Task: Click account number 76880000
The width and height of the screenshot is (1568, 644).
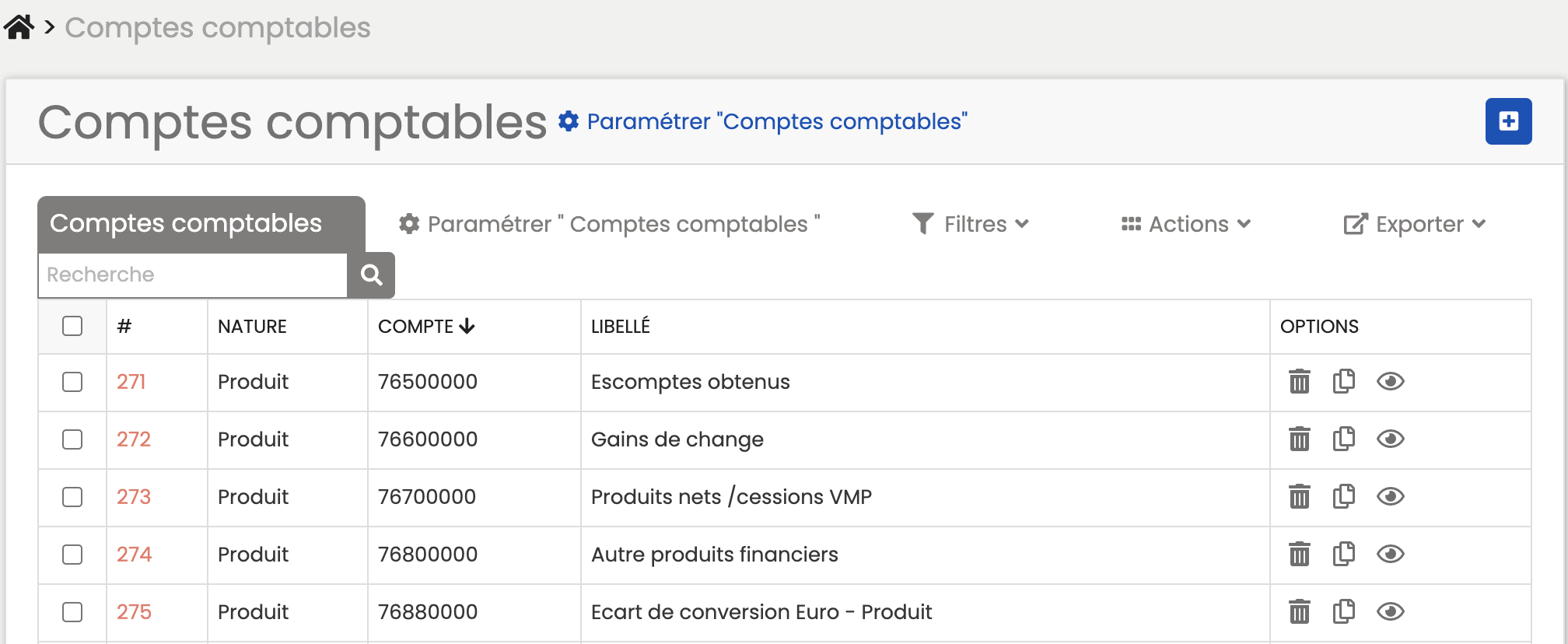Action: coord(428,612)
